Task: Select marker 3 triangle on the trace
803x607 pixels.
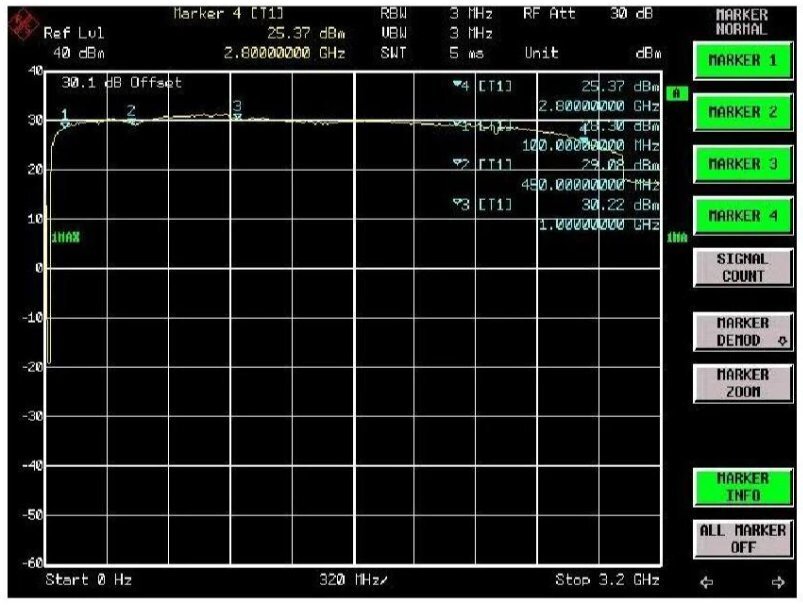Action: (237, 116)
